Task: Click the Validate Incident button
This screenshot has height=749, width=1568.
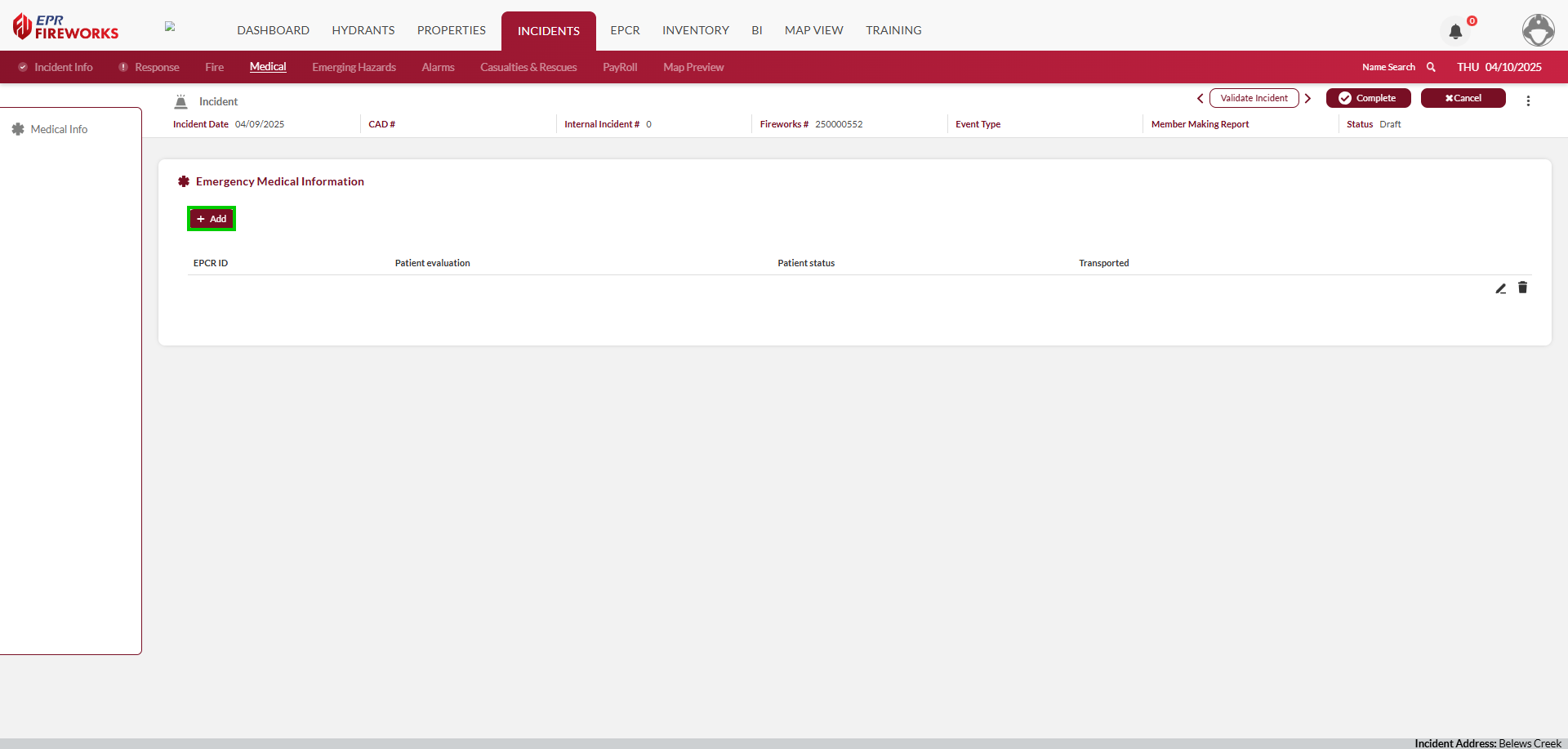Action: pyautogui.click(x=1254, y=98)
